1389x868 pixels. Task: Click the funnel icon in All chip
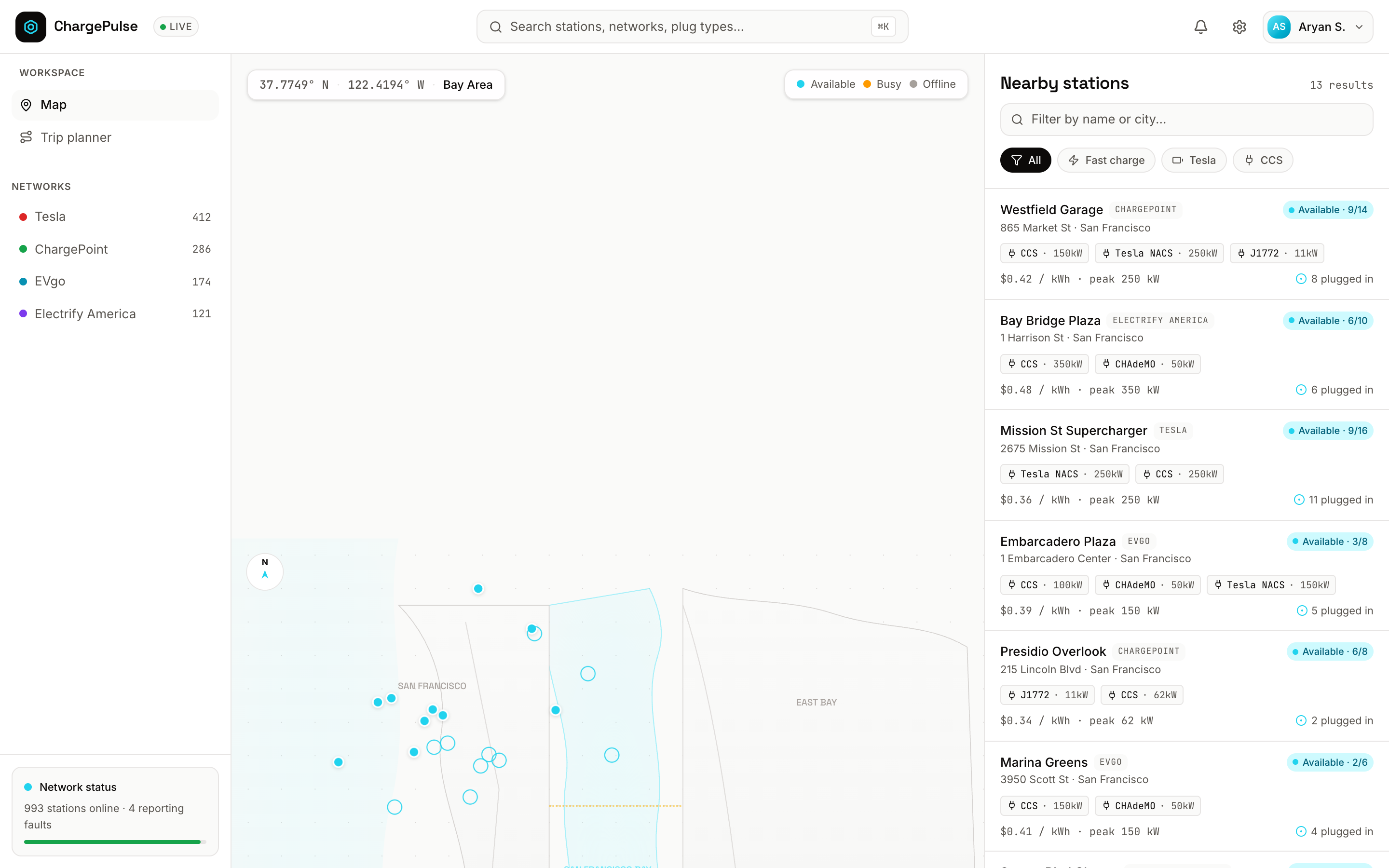coord(1016,160)
